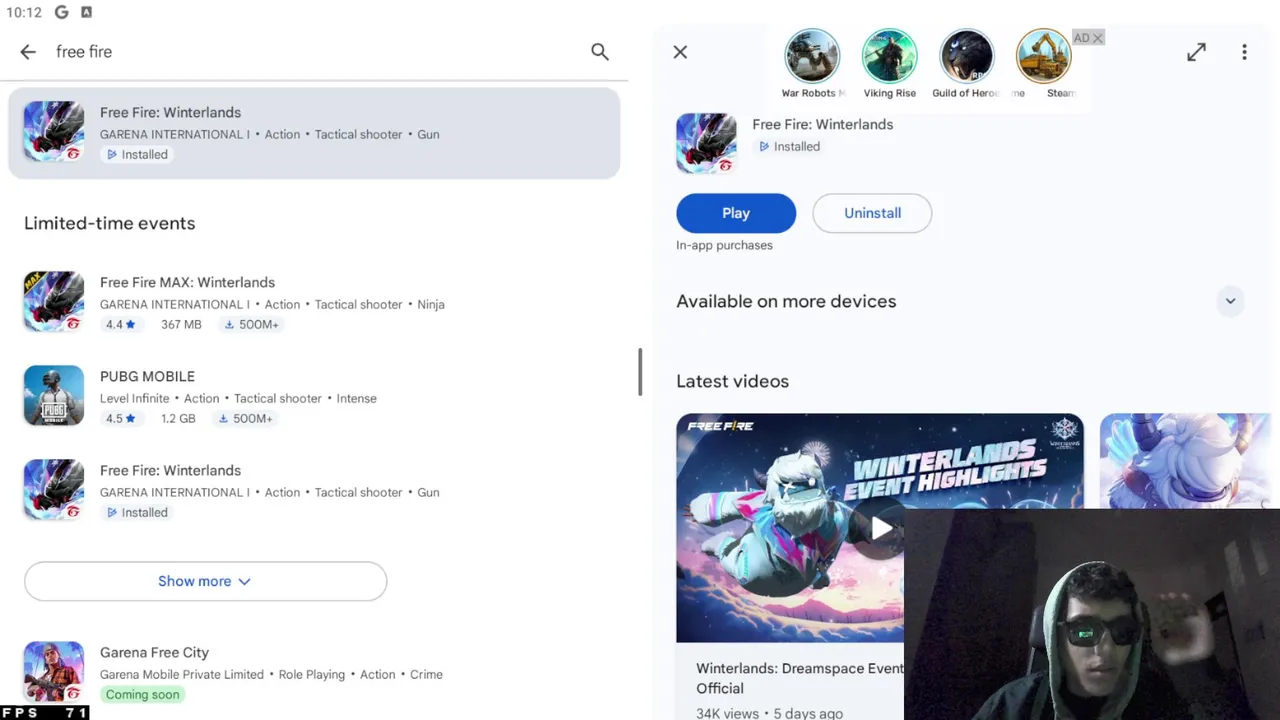Open the three-dot more options menu
Screen dimensions: 1280x720
1244,52
